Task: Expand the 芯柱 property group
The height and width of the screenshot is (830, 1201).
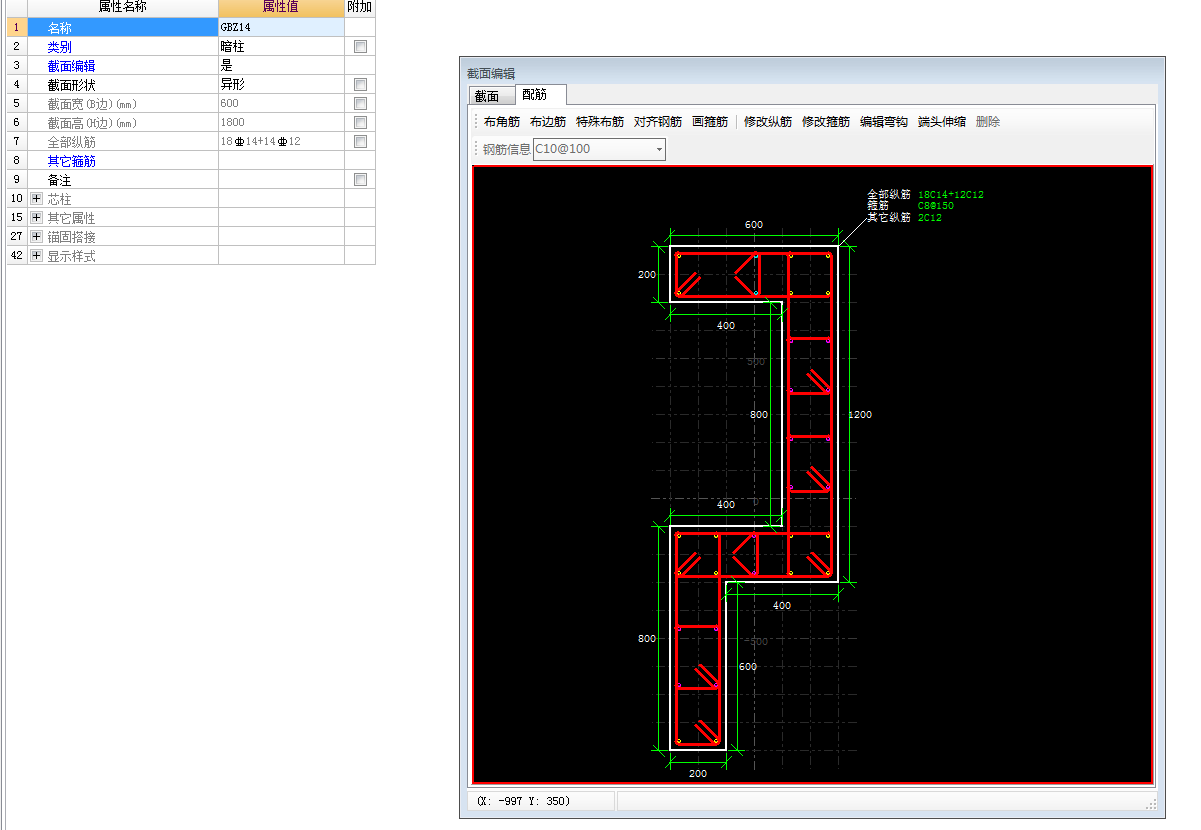Action: coord(37,199)
